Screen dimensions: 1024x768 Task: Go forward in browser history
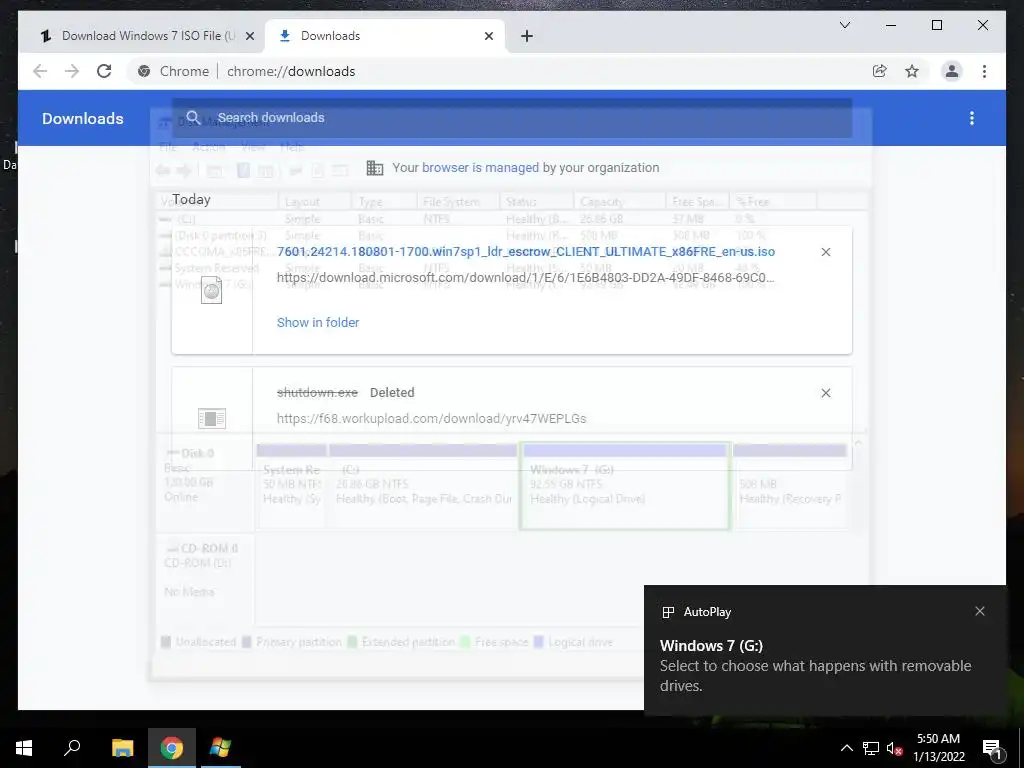(72, 71)
